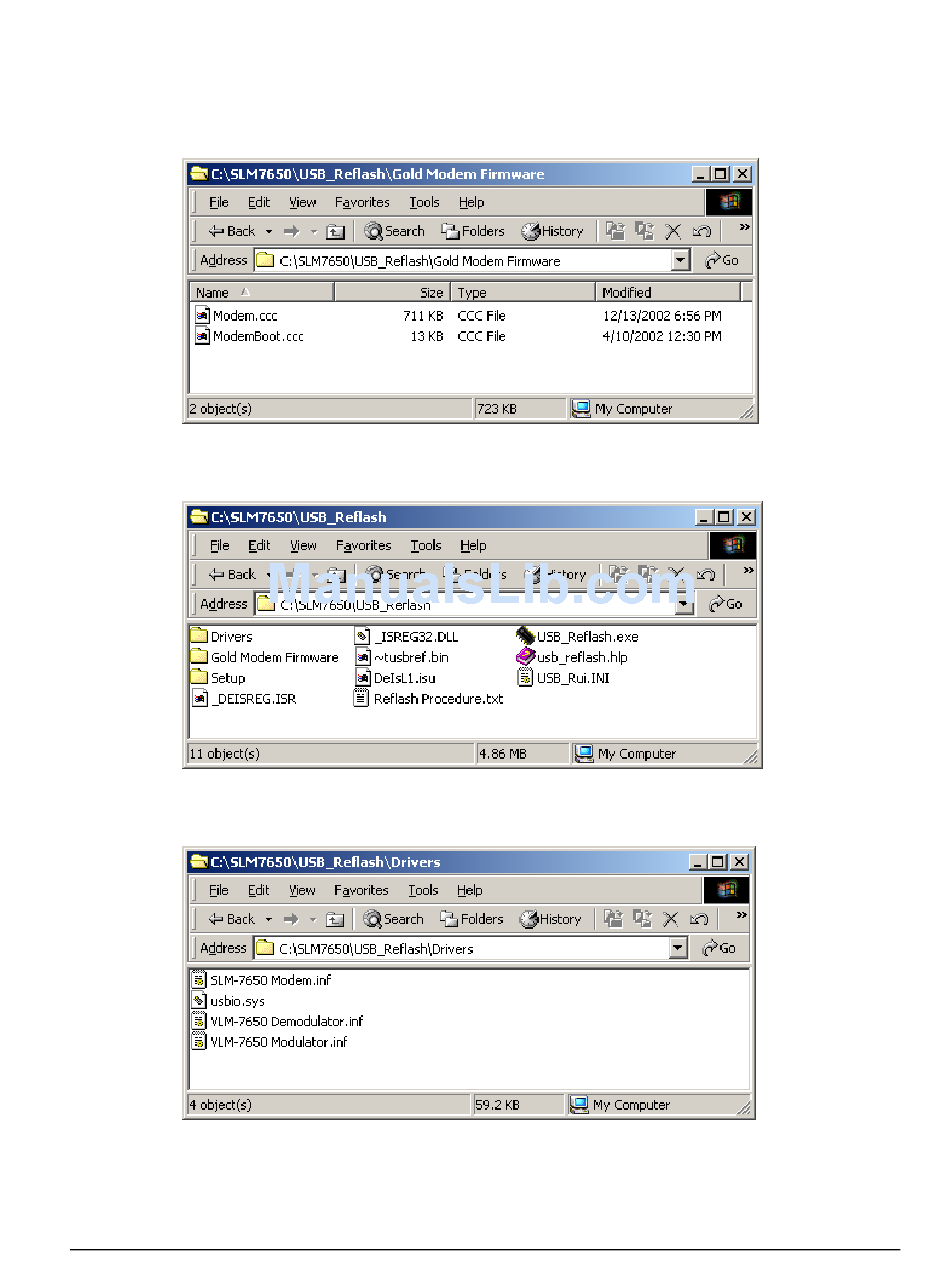Click Go button in USB_Reflash window

click(727, 604)
